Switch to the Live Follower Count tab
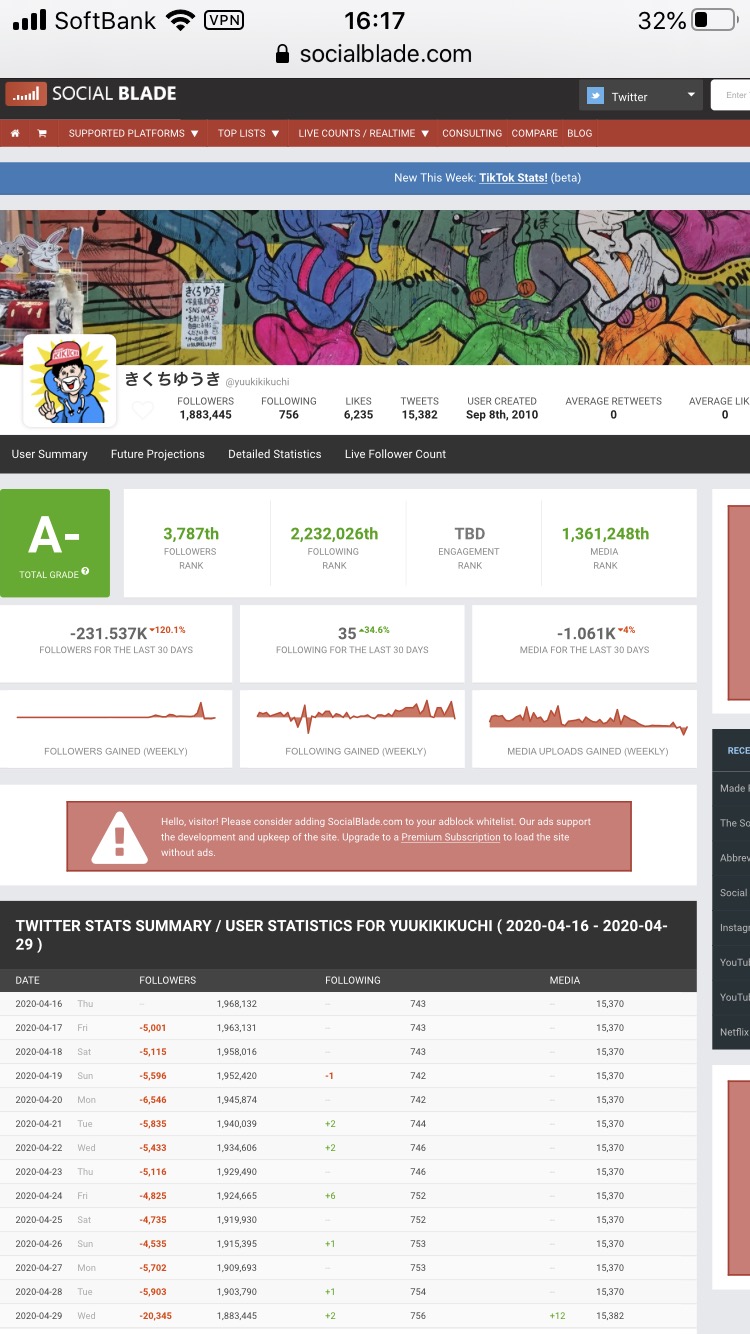The width and height of the screenshot is (750, 1334). point(395,454)
